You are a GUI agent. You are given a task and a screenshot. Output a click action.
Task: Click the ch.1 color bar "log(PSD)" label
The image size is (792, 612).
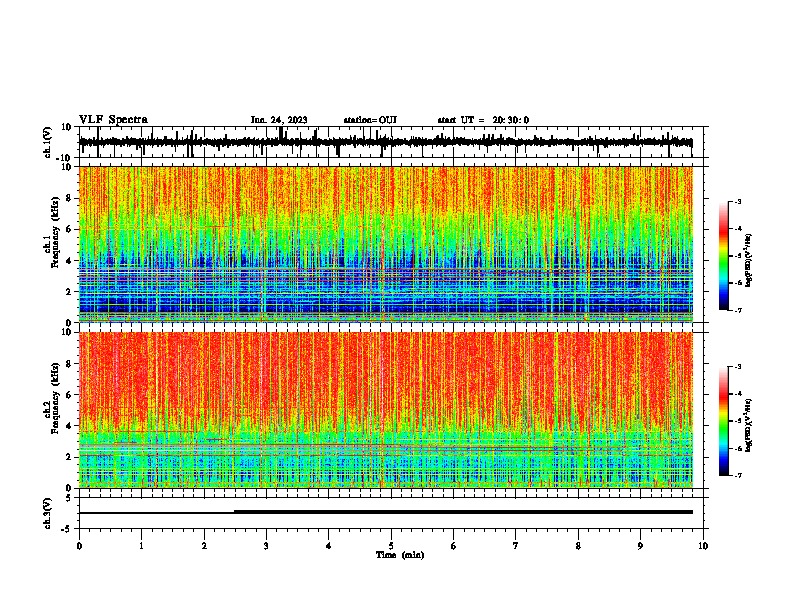pos(749,261)
